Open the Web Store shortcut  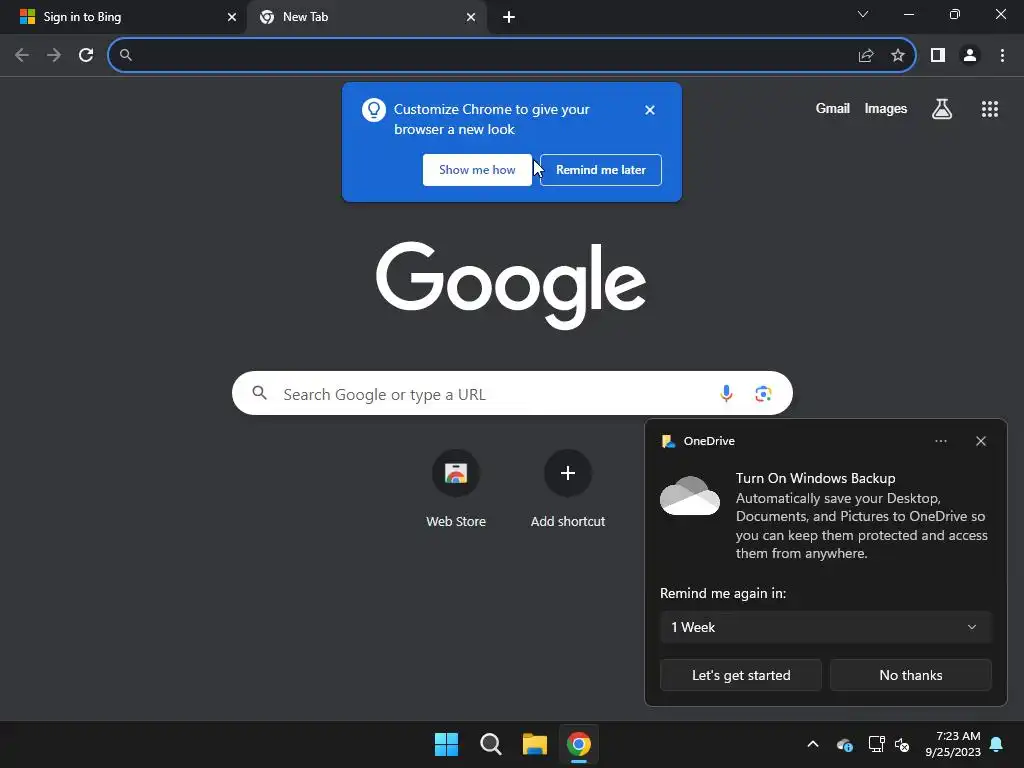click(456, 490)
